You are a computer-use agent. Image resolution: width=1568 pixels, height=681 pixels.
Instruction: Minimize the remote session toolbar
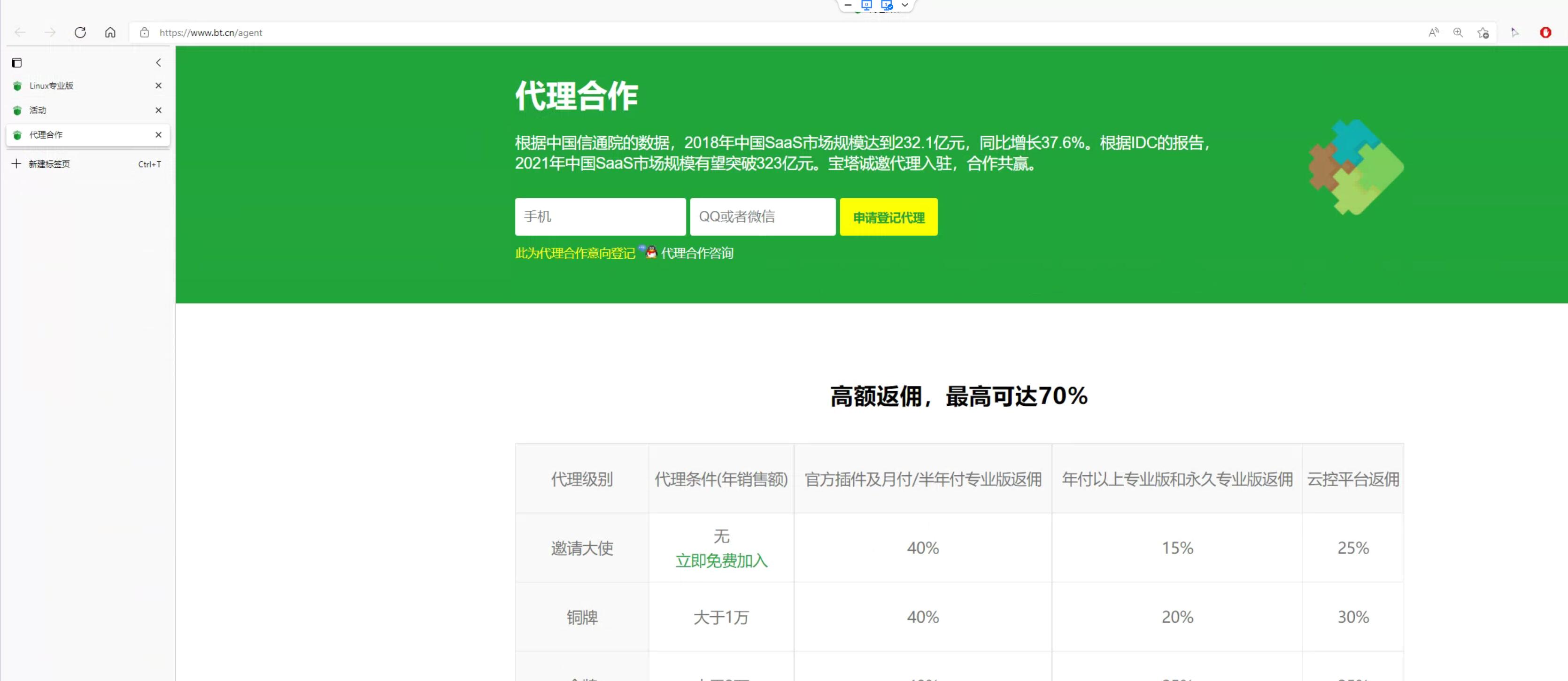(848, 5)
